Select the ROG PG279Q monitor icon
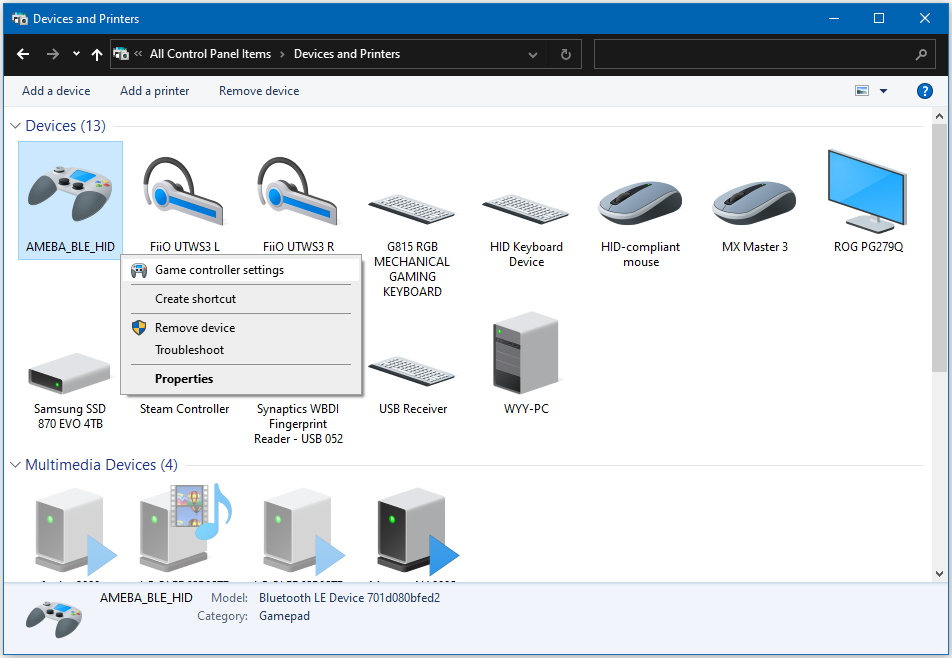The image size is (952, 658). coord(868,192)
